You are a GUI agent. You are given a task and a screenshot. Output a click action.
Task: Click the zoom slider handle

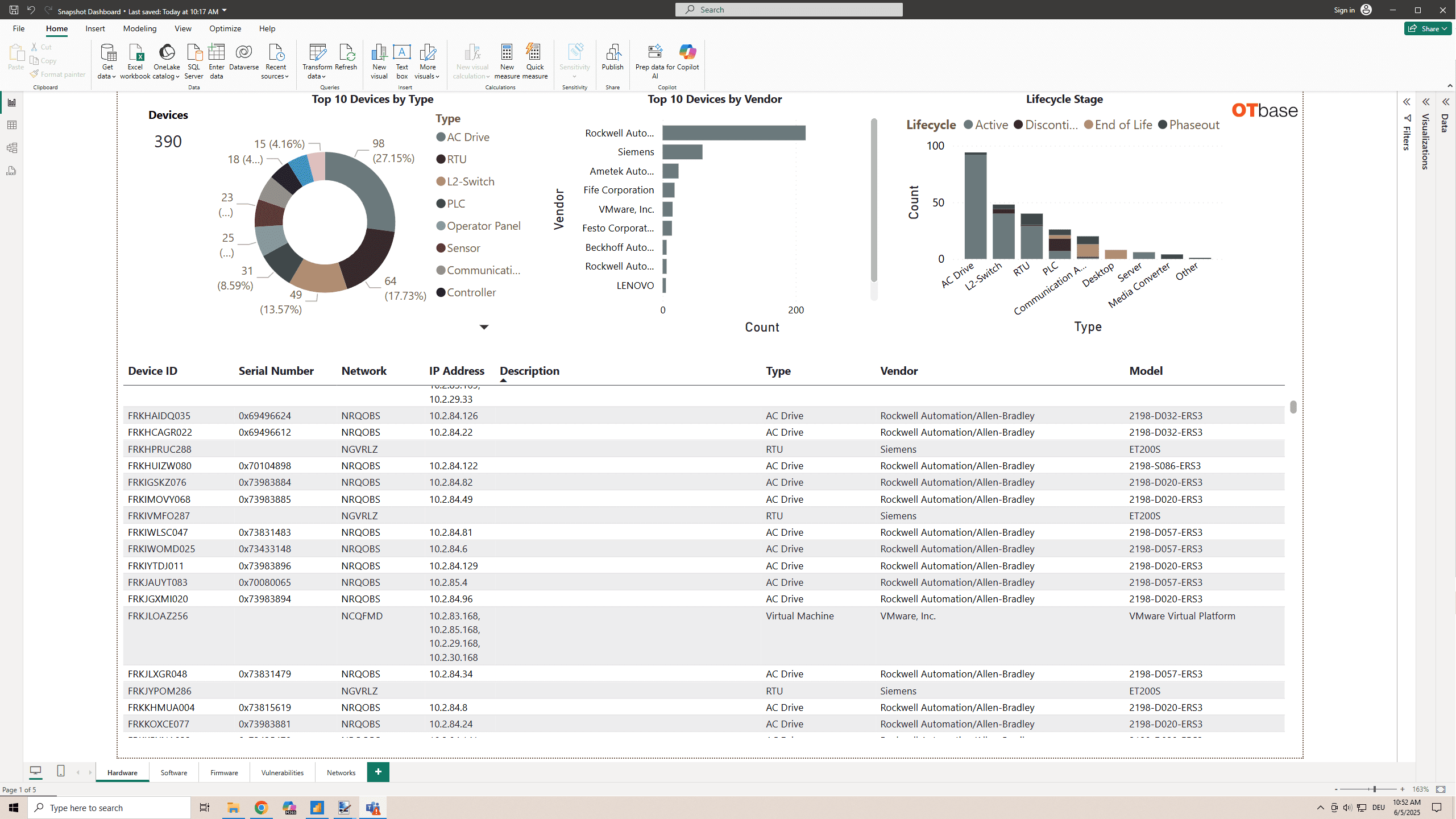(1375, 789)
